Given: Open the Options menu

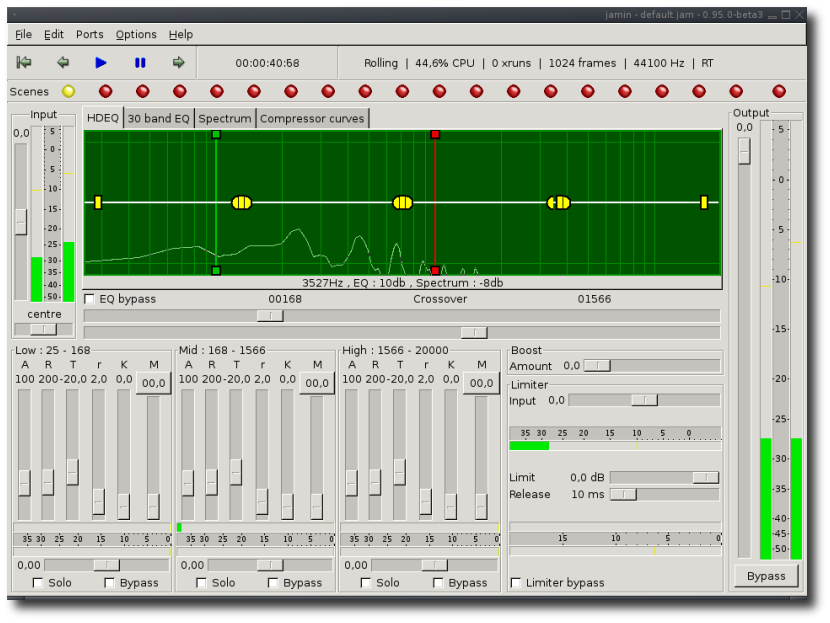Looking at the screenshot, I should (x=136, y=34).
